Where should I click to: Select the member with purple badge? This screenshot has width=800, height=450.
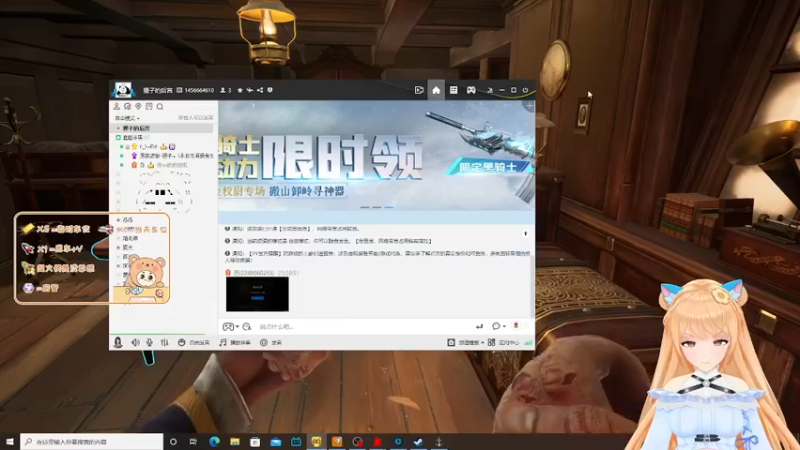click(167, 156)
